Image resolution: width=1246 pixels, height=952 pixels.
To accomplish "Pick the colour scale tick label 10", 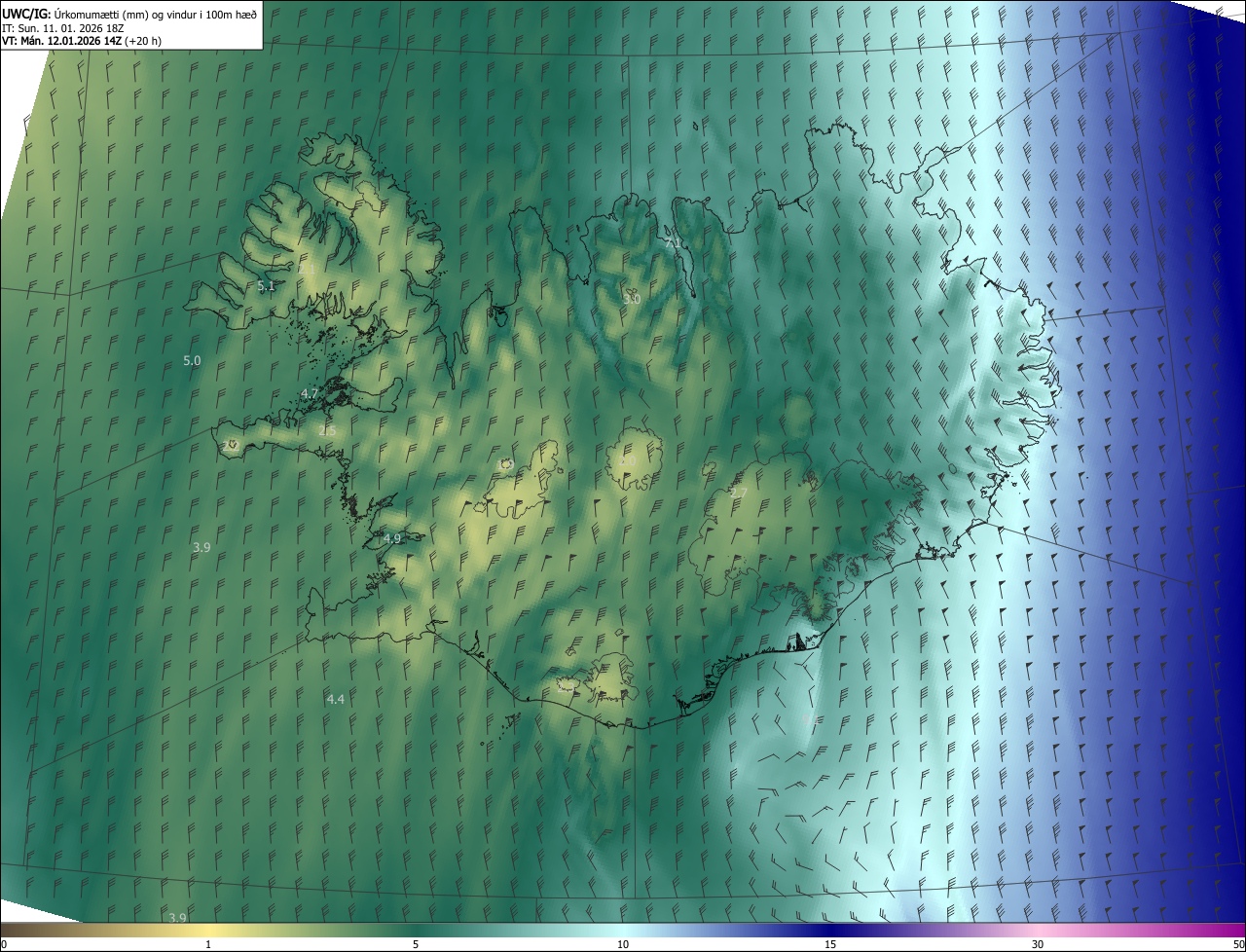I will pyautogui.click(x=623, y=944).
